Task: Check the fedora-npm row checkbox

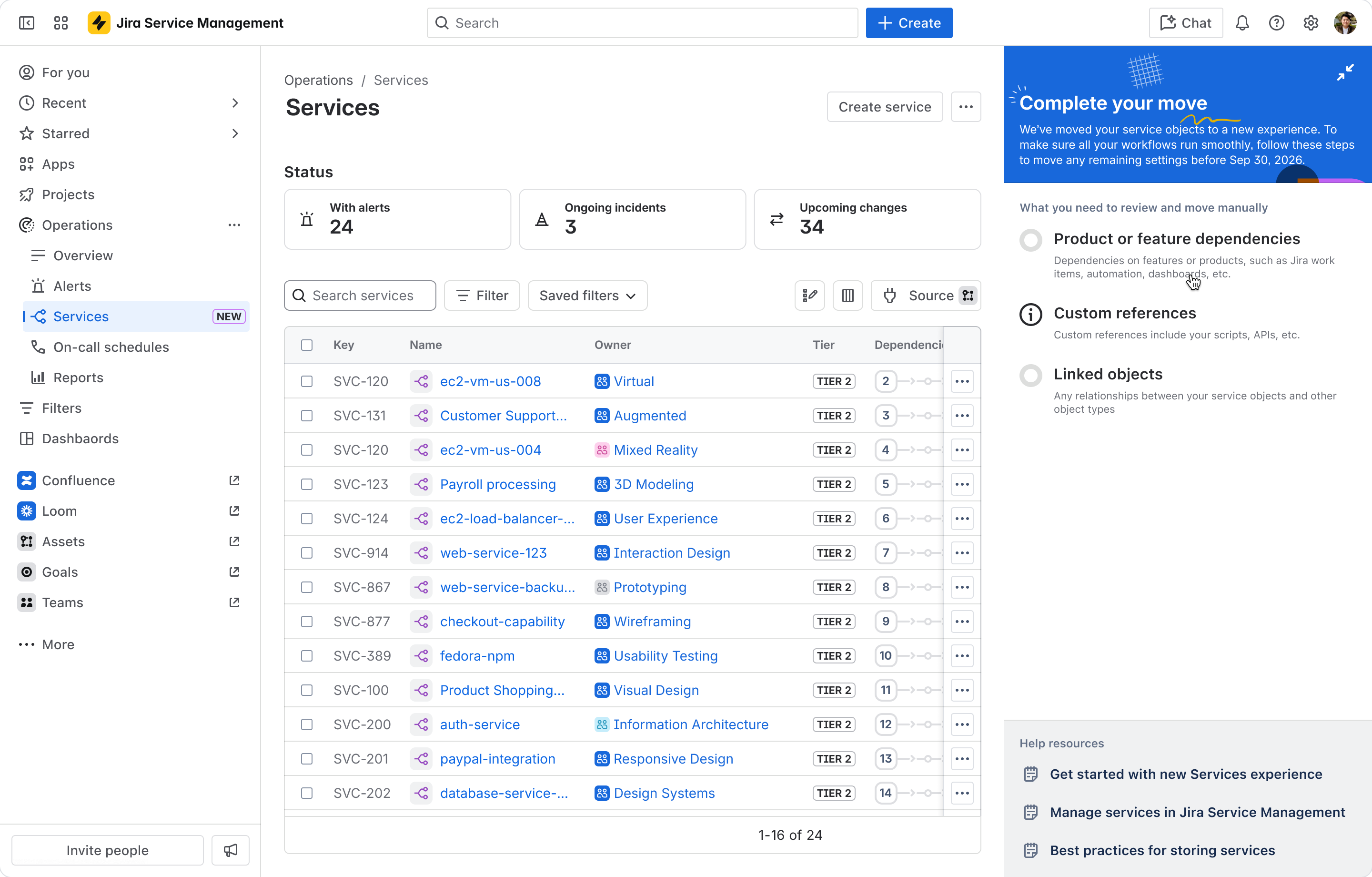Action: [307, 656]
